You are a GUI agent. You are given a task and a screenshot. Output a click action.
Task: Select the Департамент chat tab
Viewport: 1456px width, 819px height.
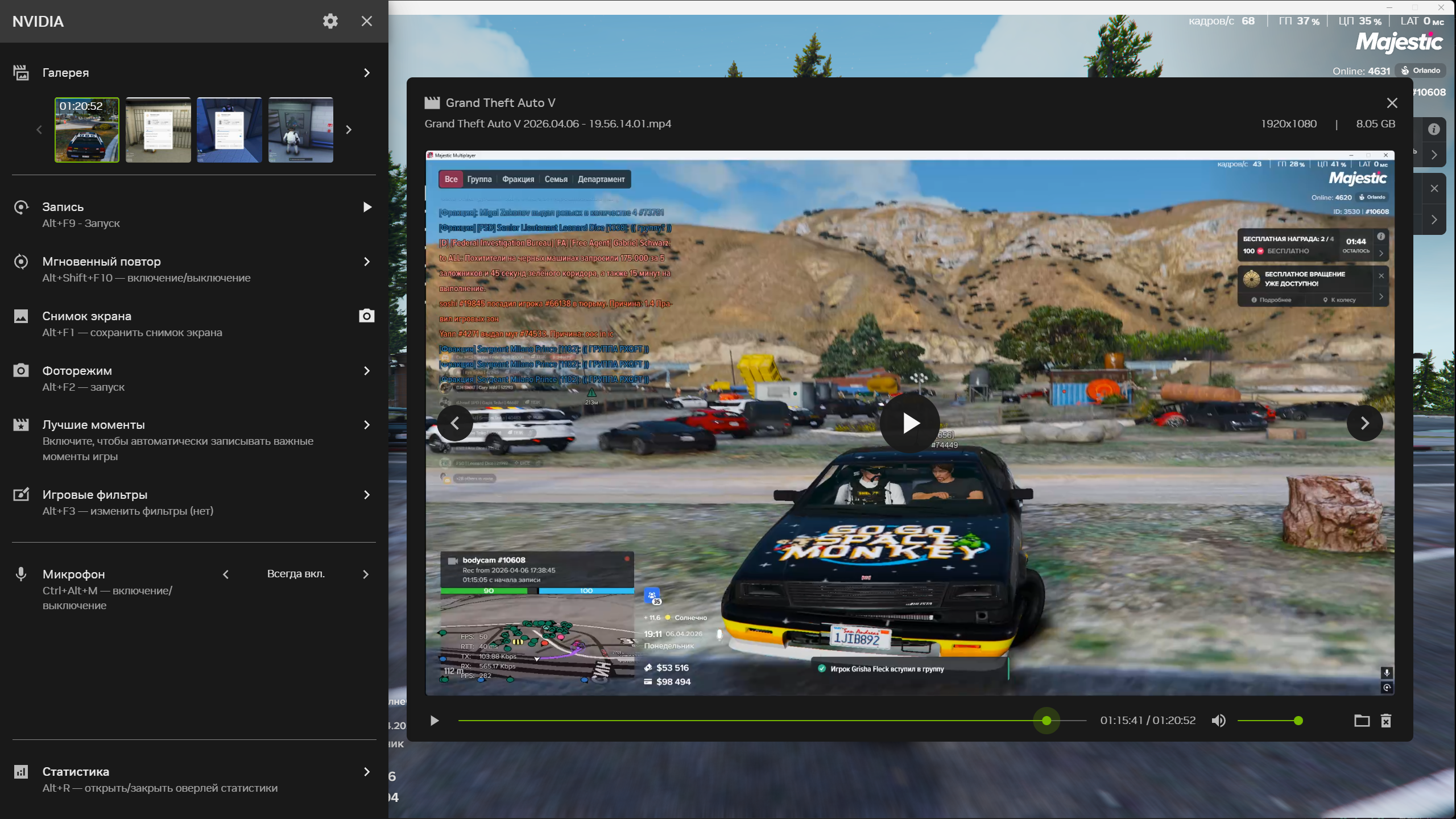point(601,179)
